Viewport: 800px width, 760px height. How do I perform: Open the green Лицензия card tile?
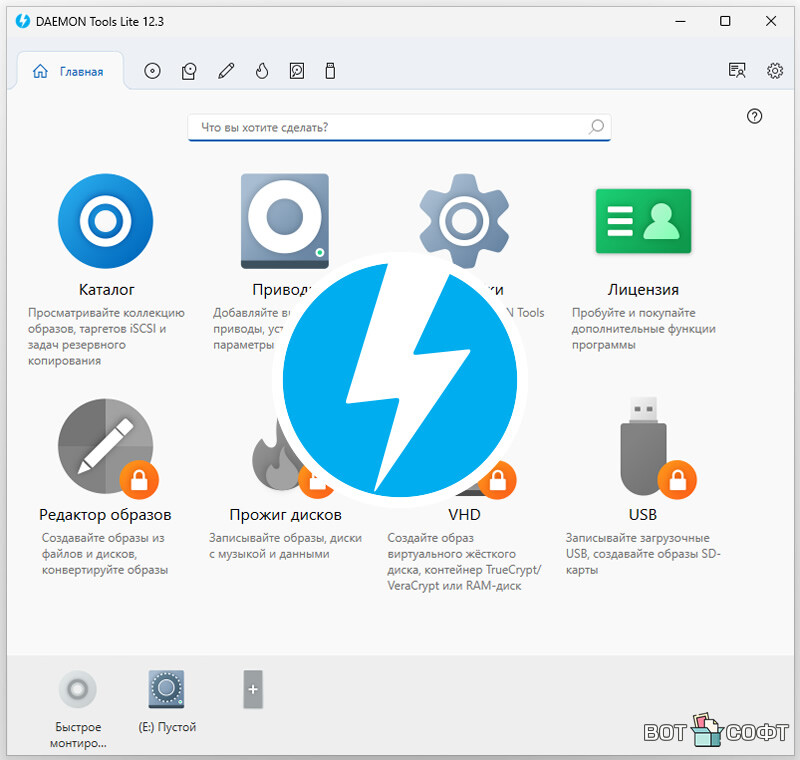click(x=643, y=221)
